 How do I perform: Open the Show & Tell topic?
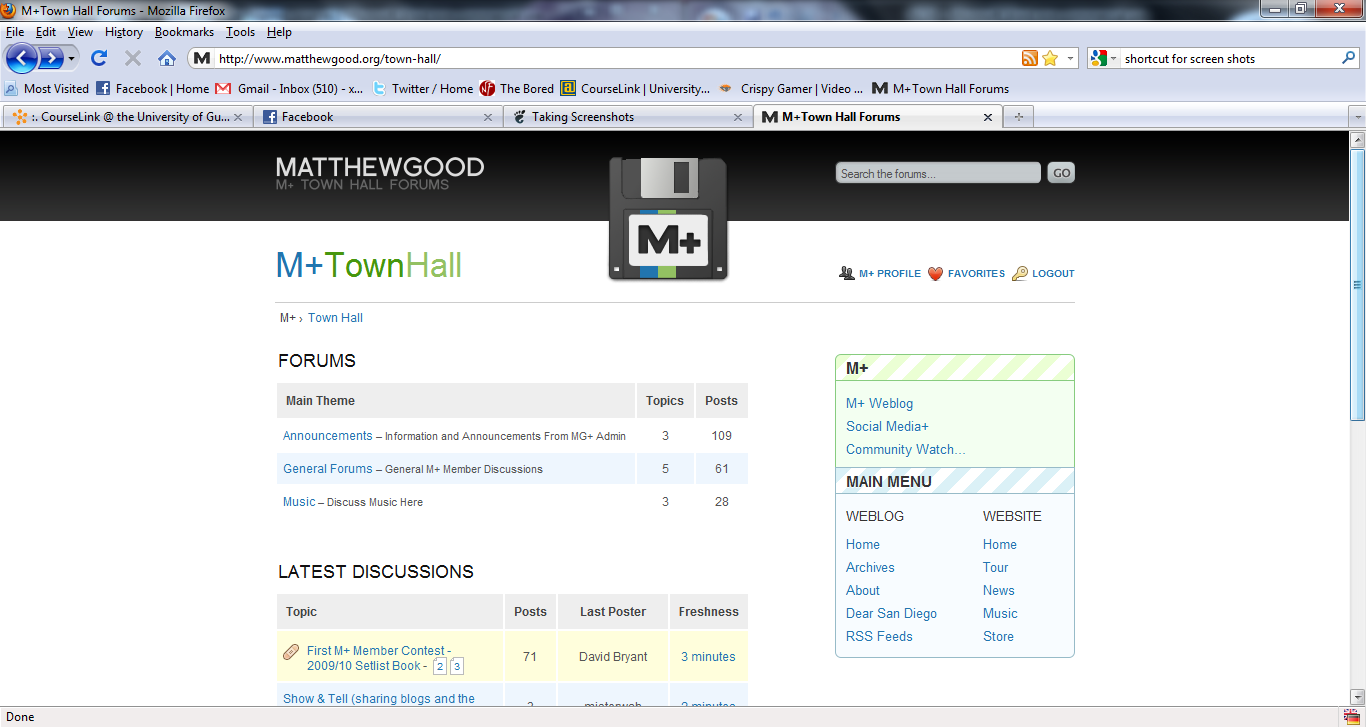[x=379, y=699]
